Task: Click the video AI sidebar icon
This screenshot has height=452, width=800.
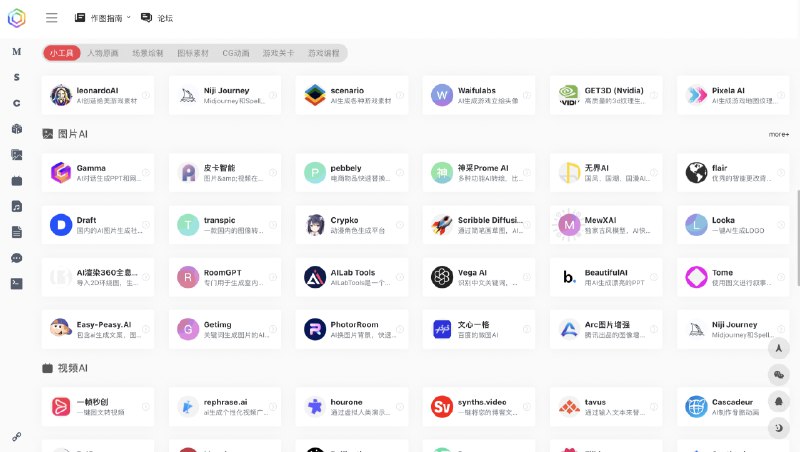Action: (17, 181)
